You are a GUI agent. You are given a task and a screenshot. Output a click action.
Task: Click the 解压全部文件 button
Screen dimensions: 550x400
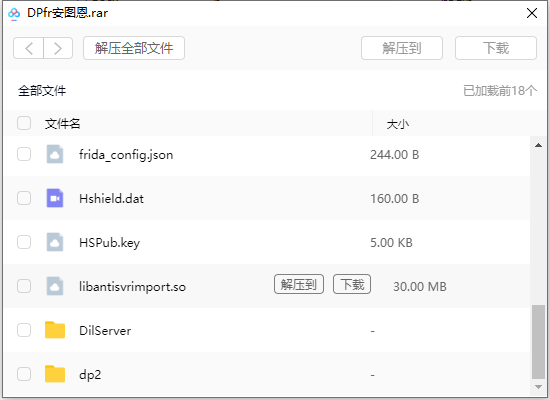click(x=134, y=48)
